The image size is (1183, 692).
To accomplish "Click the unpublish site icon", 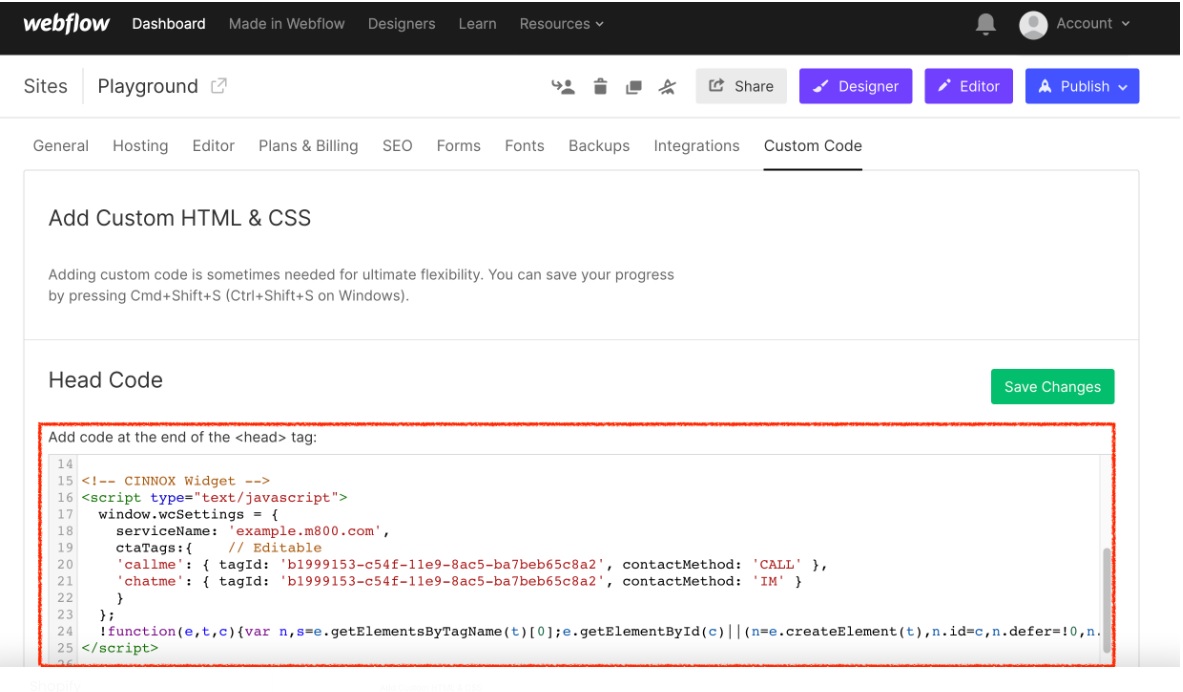I will 667,87.
